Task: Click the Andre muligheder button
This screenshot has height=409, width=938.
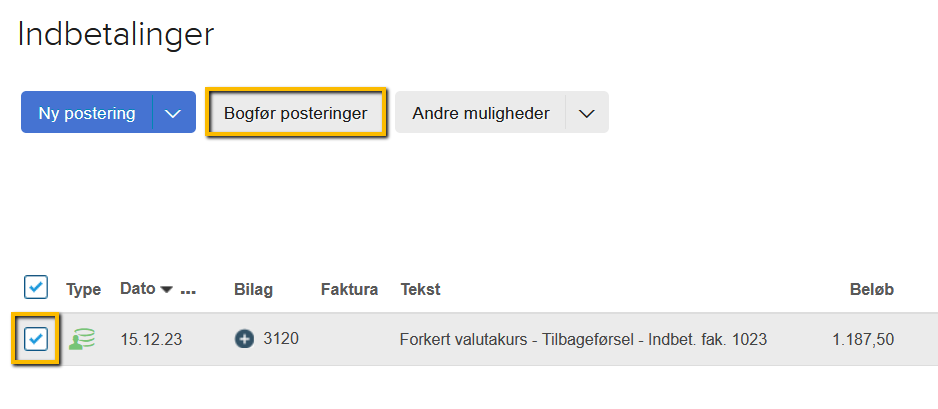Action: (481, 113)
